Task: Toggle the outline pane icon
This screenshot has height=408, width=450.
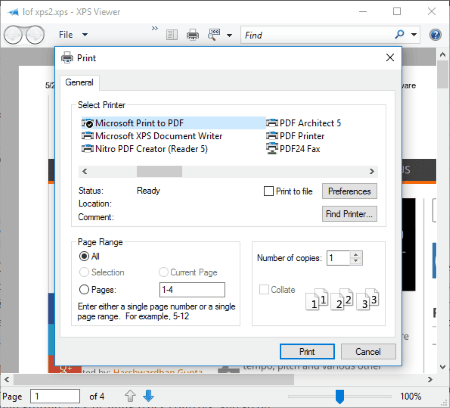Action: pyautogui.click(x=172, y=35)
